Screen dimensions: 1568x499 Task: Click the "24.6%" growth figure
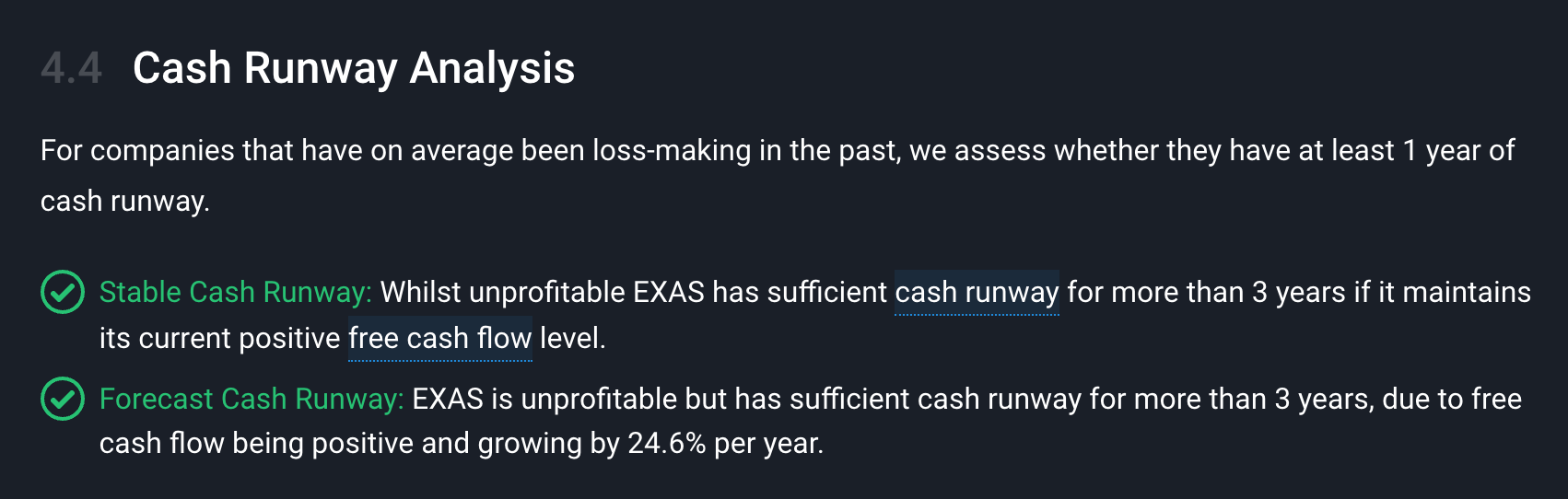click(666, 444)
